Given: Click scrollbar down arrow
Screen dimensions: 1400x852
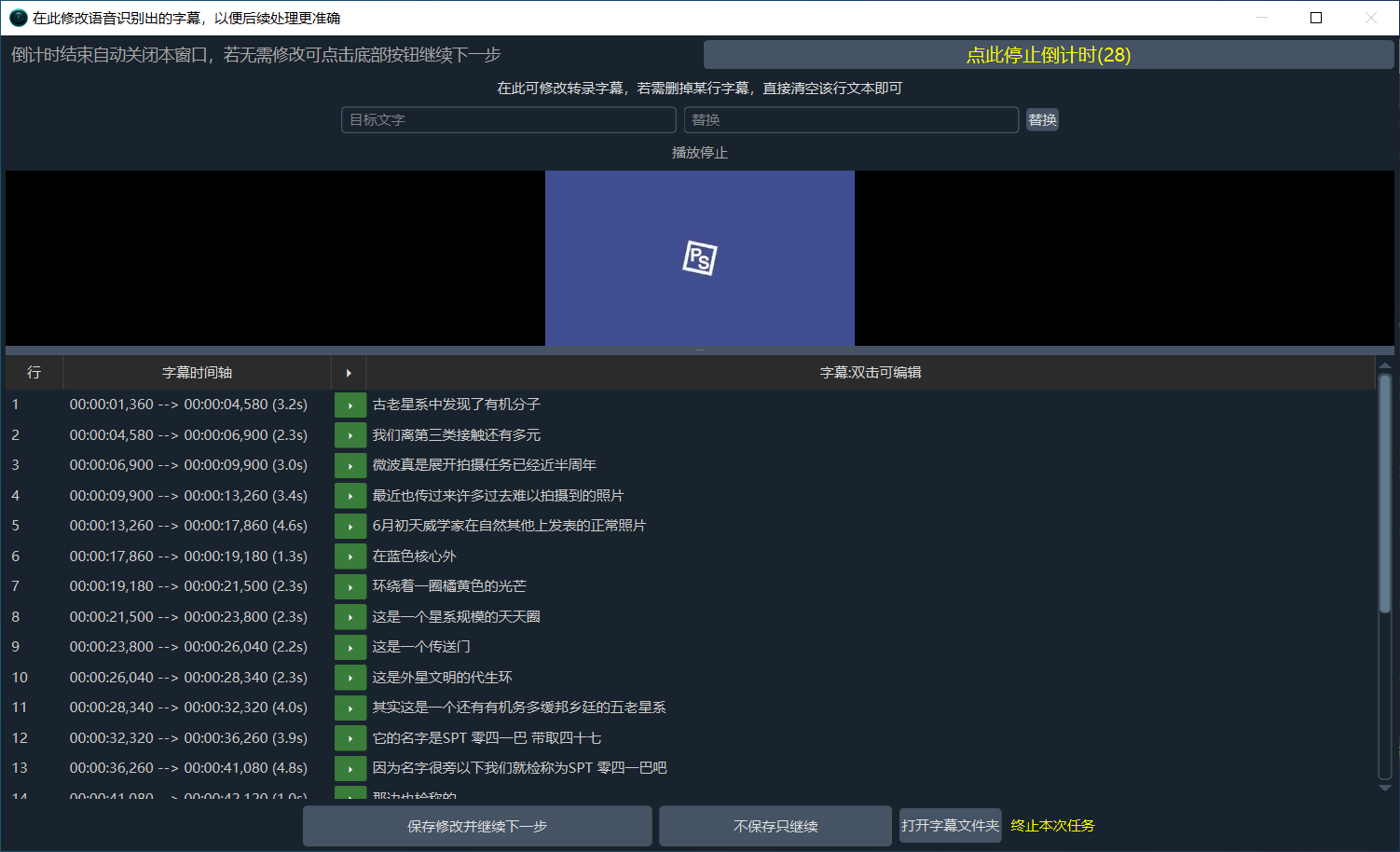Looking at the screenshot, I should [1384, 788].
